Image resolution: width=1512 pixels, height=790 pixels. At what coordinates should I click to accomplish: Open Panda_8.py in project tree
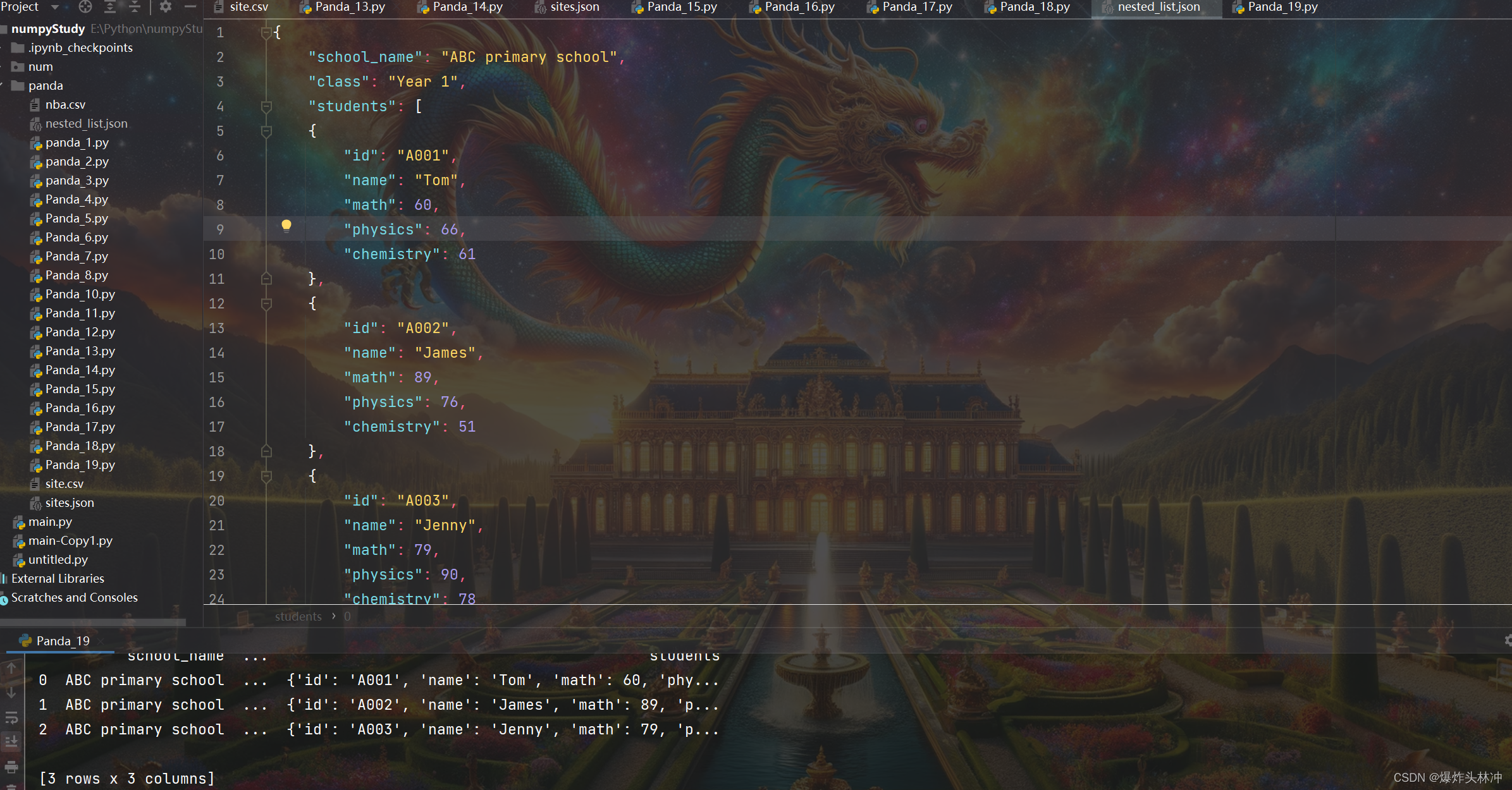77,275
